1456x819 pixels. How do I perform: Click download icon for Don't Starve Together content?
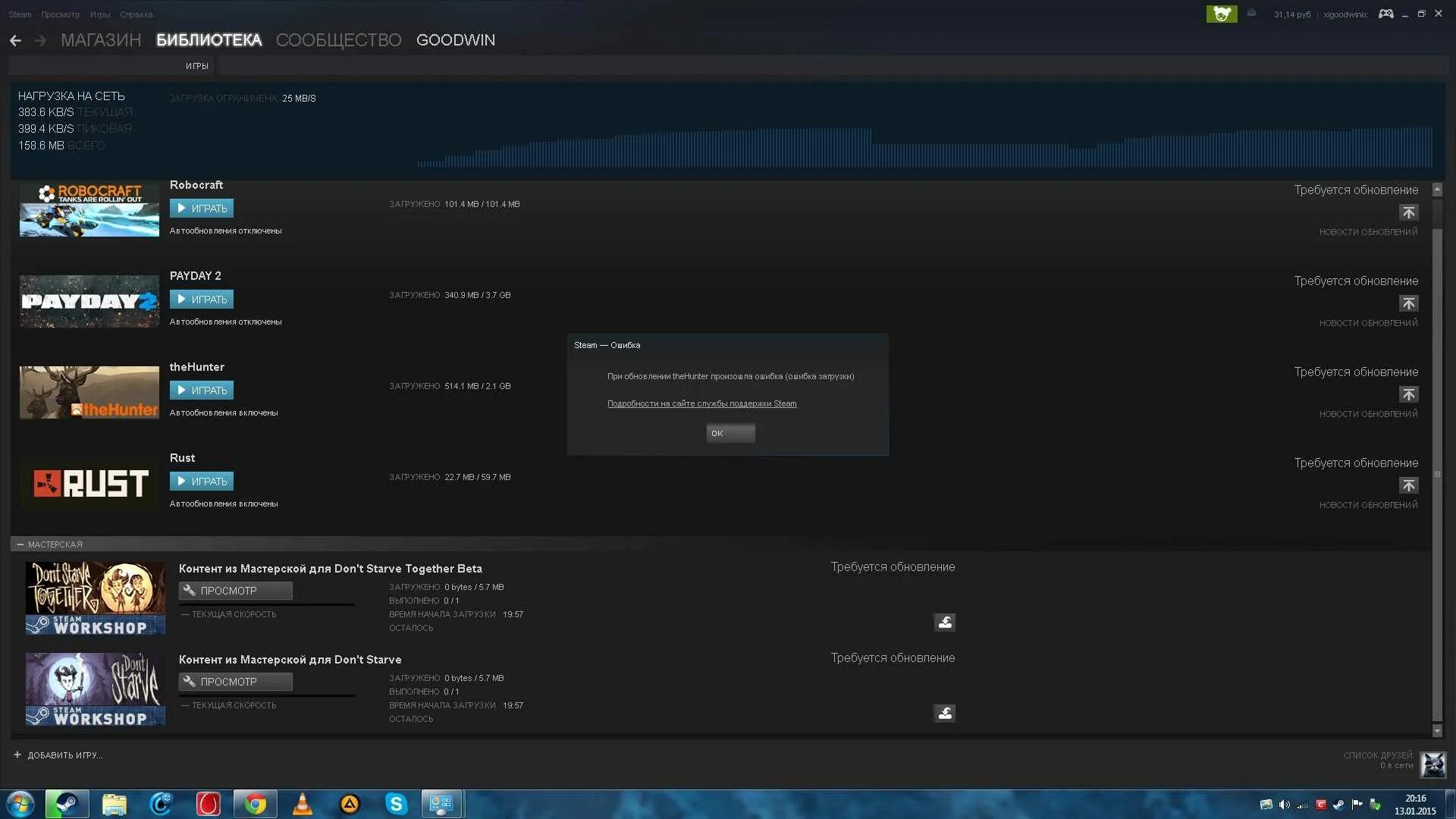pos(944,623)
